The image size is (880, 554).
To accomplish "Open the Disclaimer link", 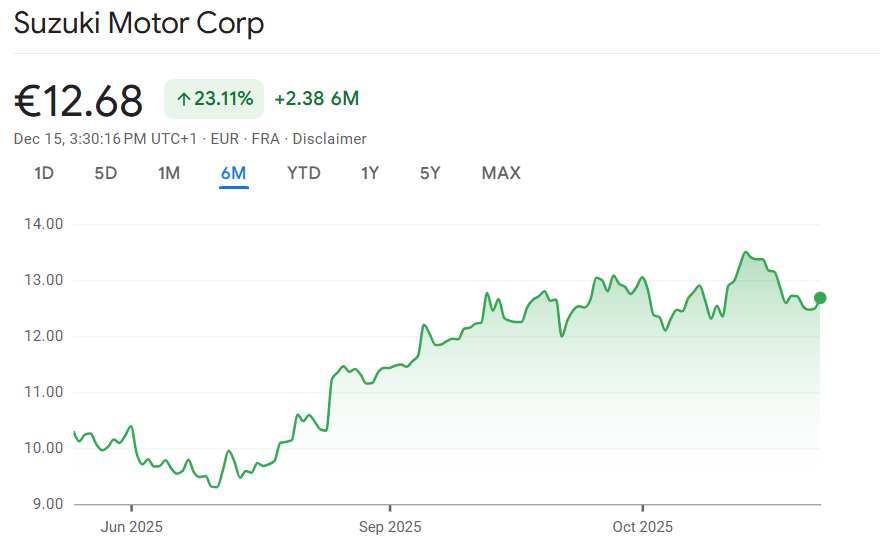I will click(x=329, y=139).
